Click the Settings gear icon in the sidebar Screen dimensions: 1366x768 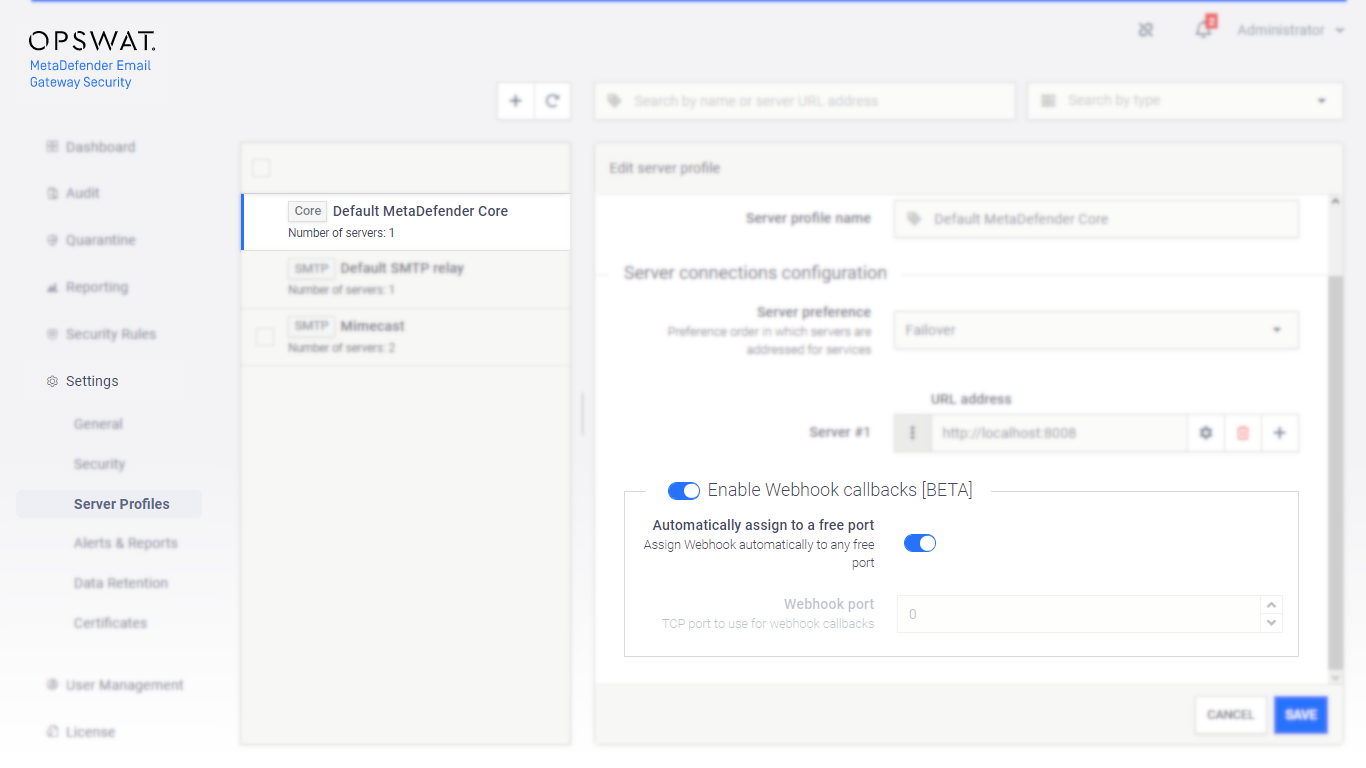click(52, 381)
